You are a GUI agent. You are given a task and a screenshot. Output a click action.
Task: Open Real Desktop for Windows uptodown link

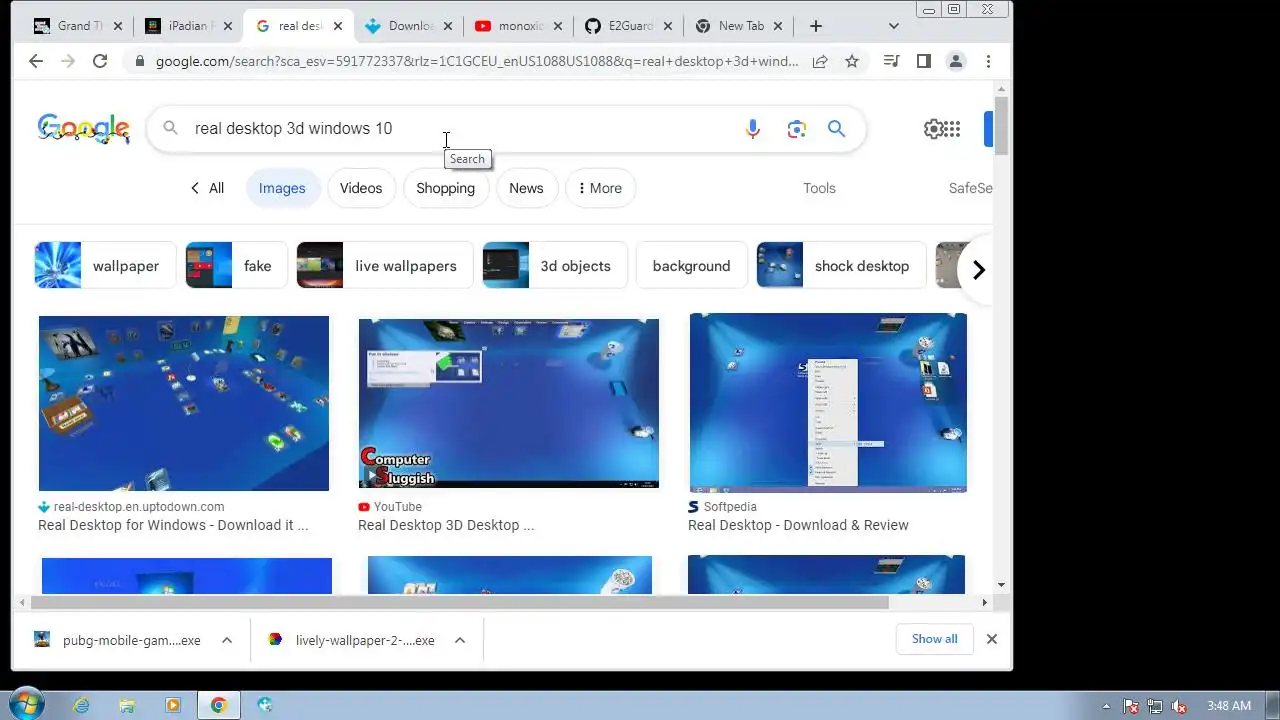click(x=173, y=525)
